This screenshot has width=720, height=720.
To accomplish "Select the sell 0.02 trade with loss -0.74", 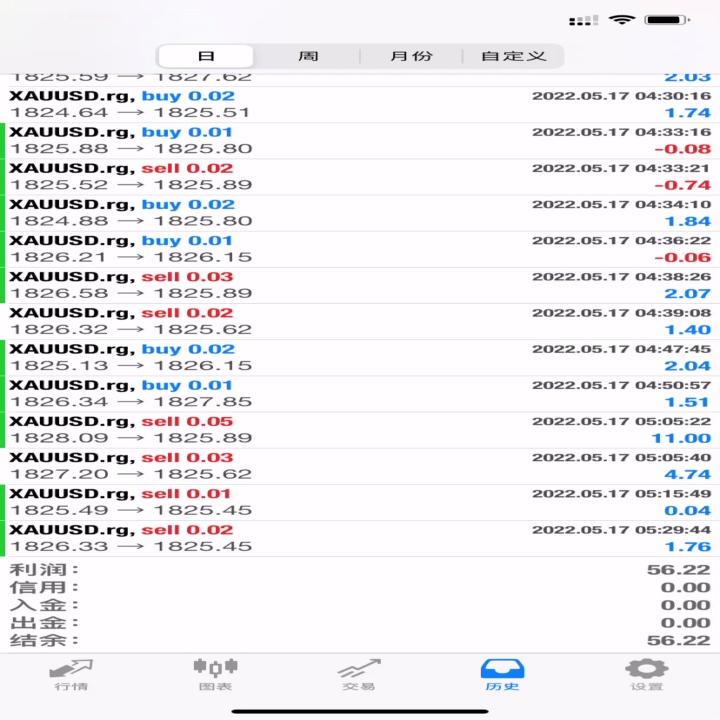I will 360,177.
